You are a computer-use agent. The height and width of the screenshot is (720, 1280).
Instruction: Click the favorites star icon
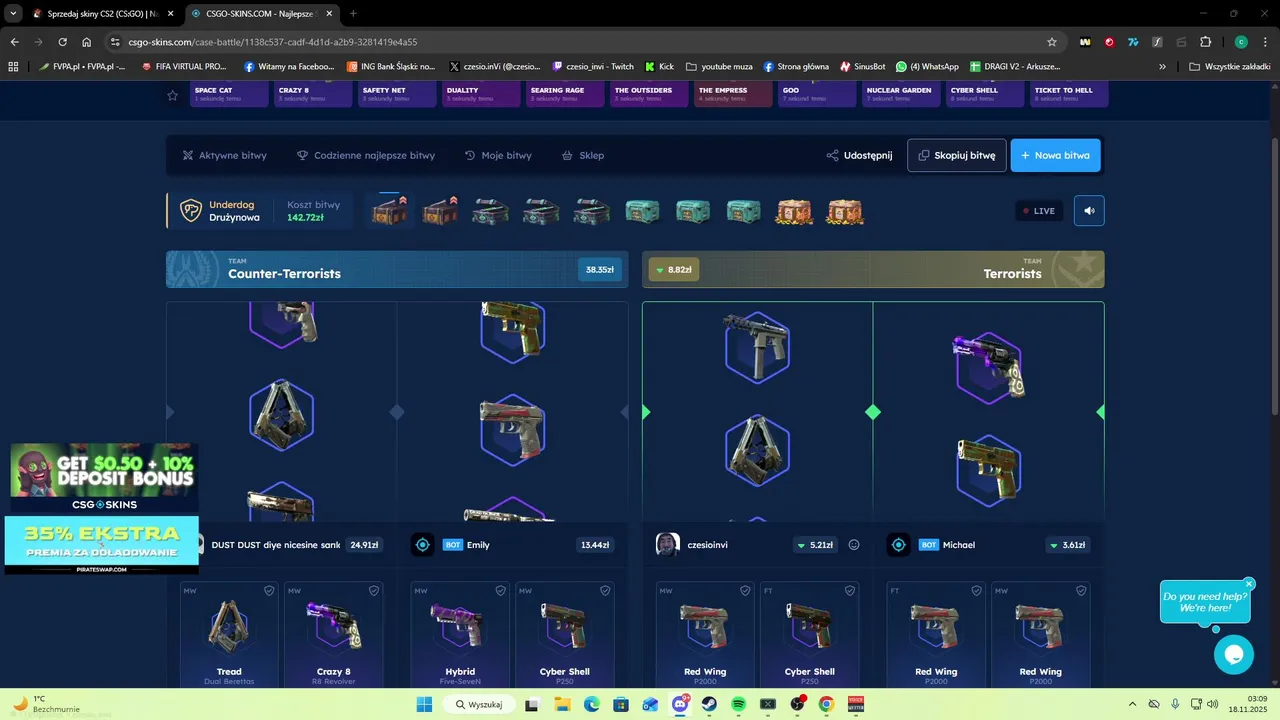tap(172, 95)
